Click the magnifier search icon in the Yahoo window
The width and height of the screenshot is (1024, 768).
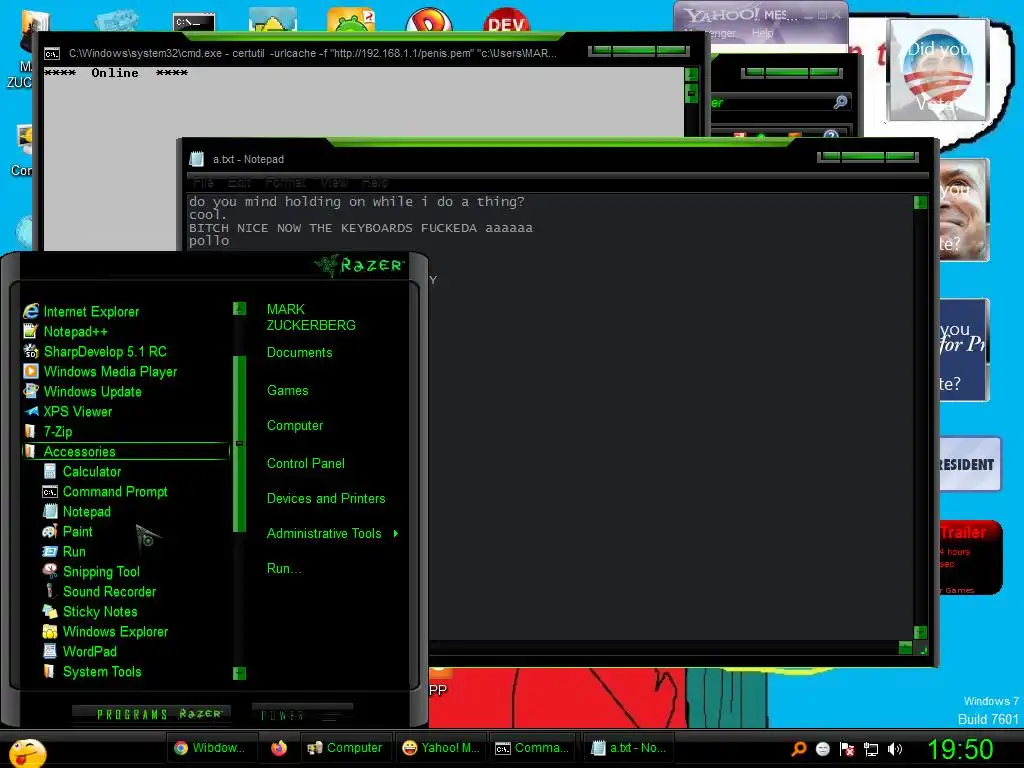pyautogui.click(x=840, y=102)
